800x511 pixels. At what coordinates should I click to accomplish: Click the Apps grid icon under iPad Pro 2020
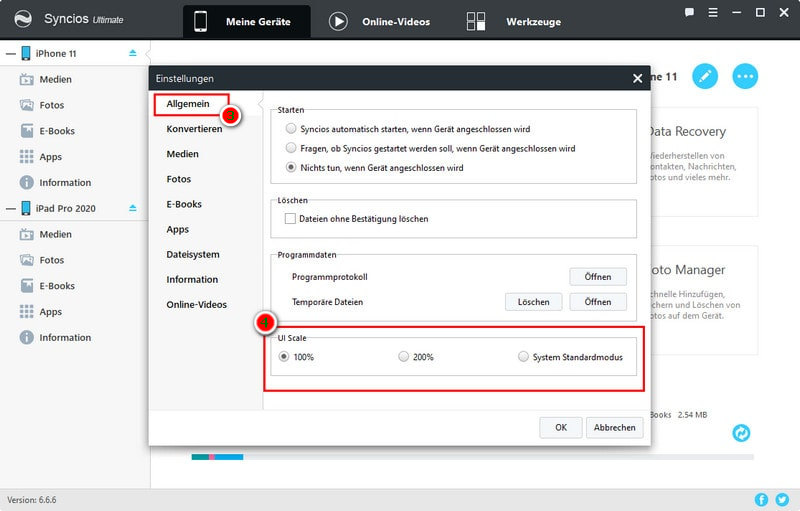tap(27, 312)
